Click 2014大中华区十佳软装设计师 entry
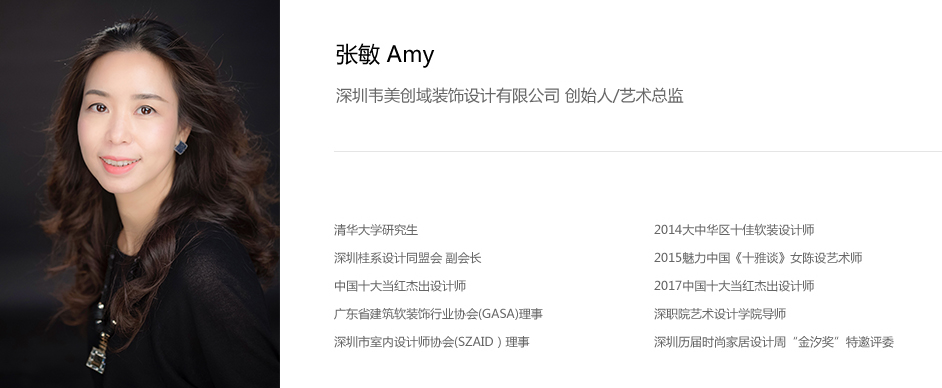The width and height of the screenshot is (942, 388). click(734, 229)
